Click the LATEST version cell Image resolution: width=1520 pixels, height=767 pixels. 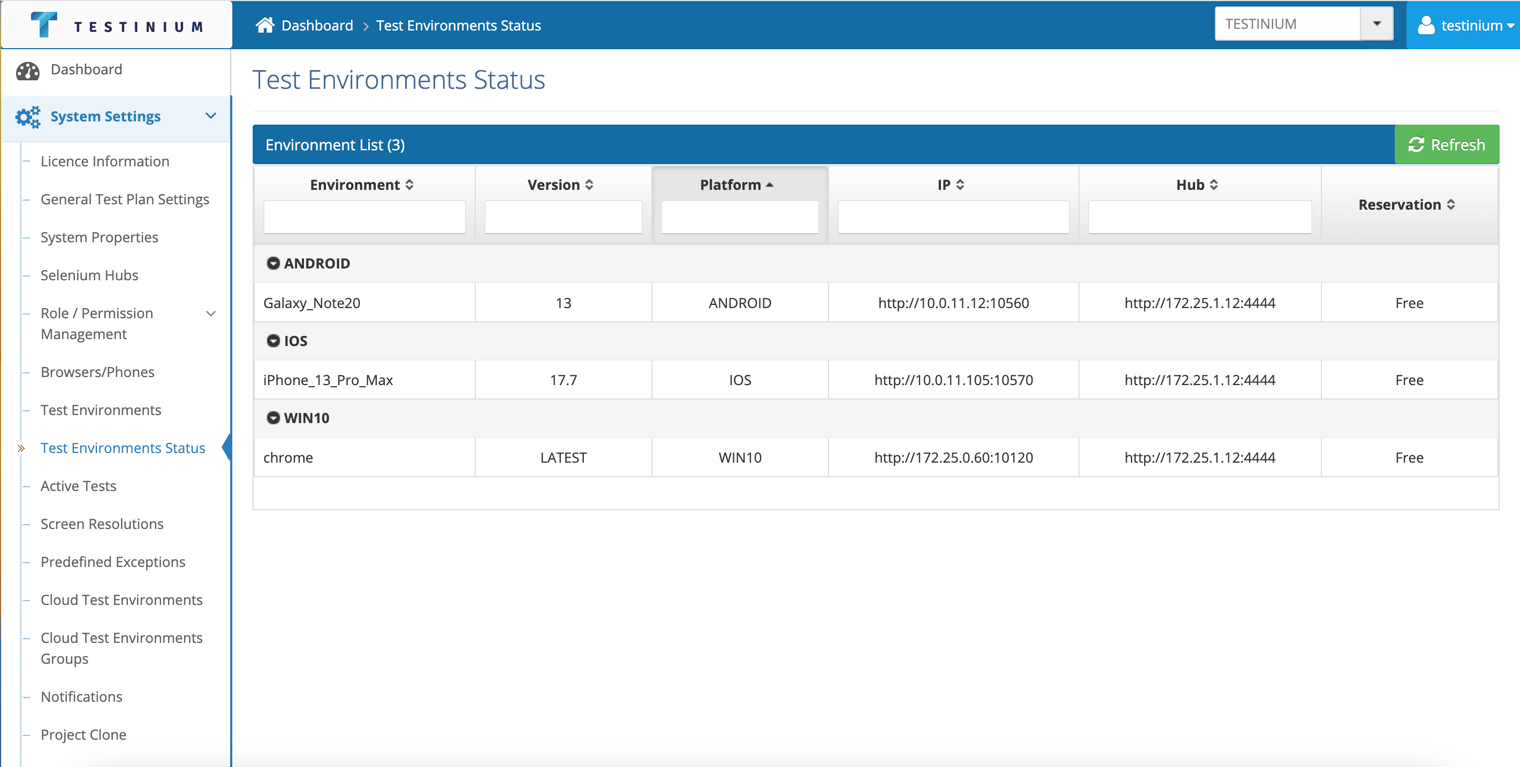(x=563, y=457)
